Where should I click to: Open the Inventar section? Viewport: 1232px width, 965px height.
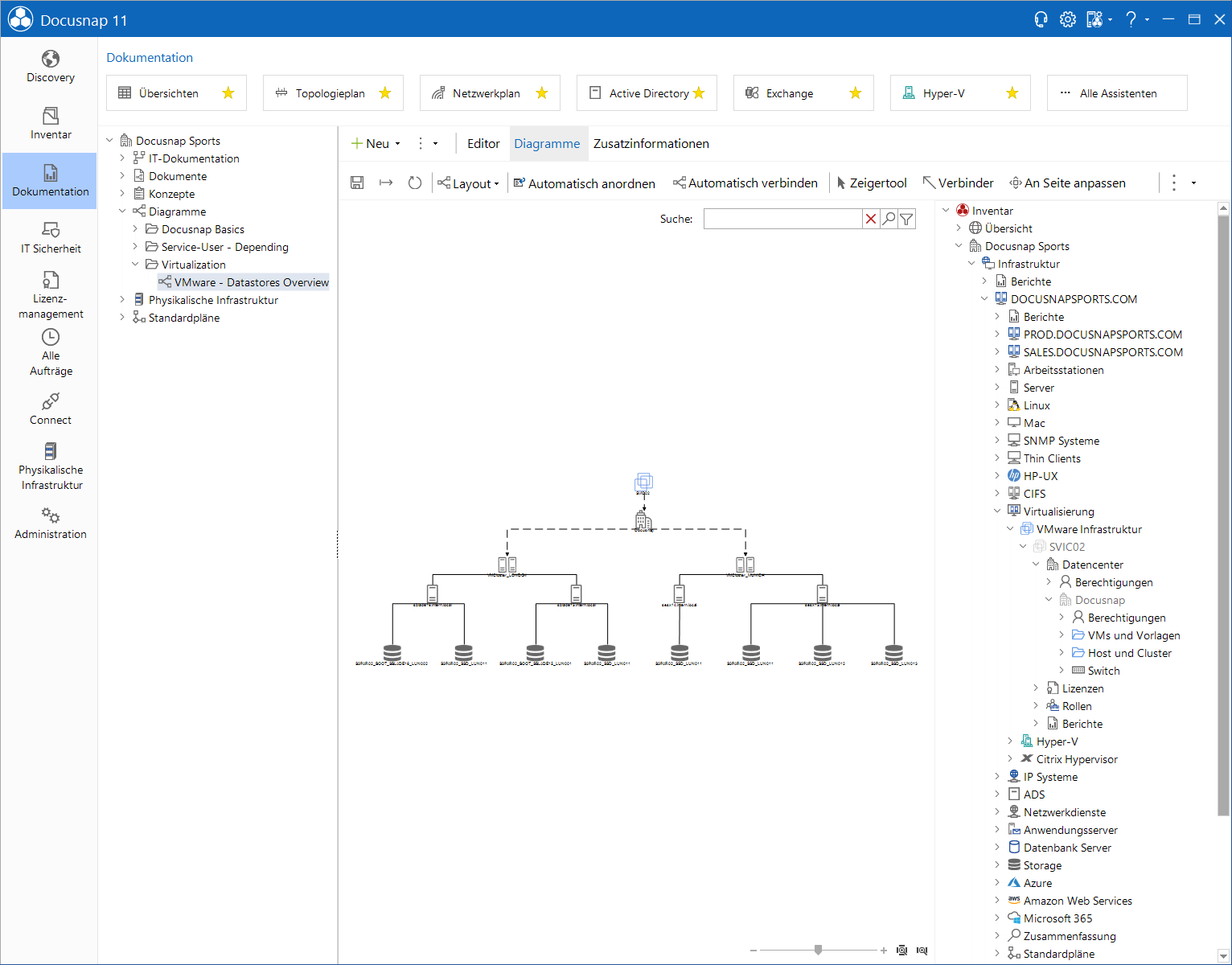(50, 124)
